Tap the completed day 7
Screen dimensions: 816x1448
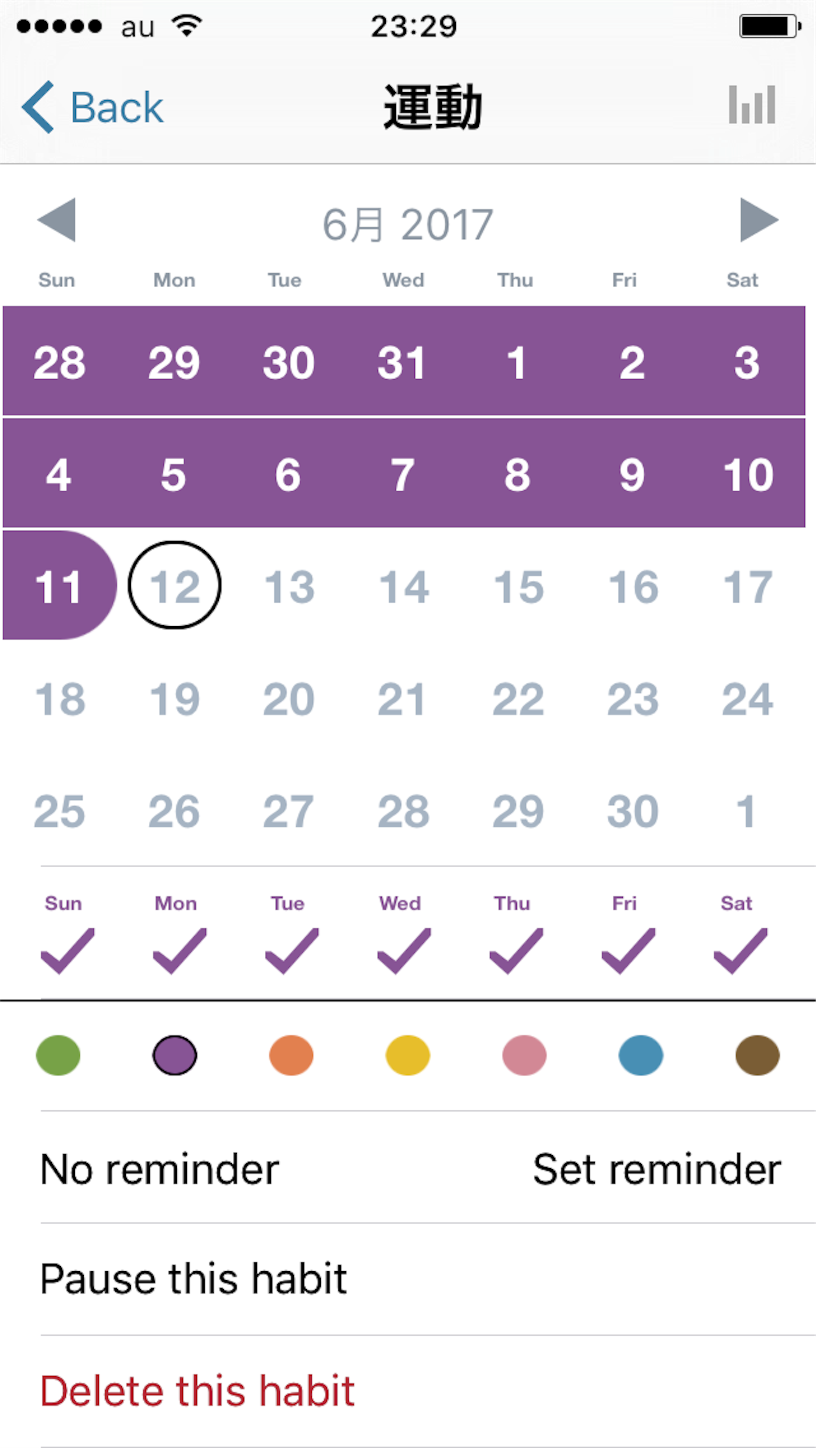pos(403,474)
